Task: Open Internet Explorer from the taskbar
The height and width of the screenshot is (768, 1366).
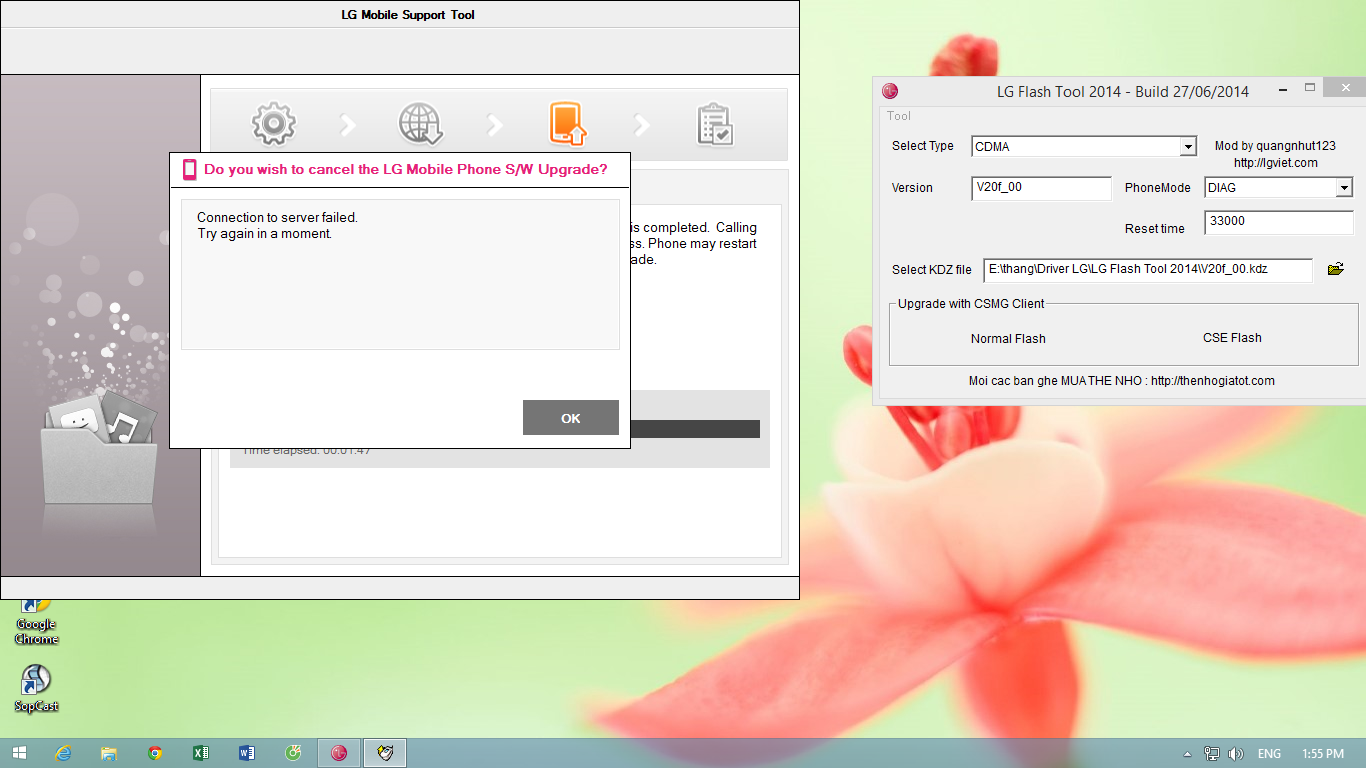Action: tap(63, 753)
